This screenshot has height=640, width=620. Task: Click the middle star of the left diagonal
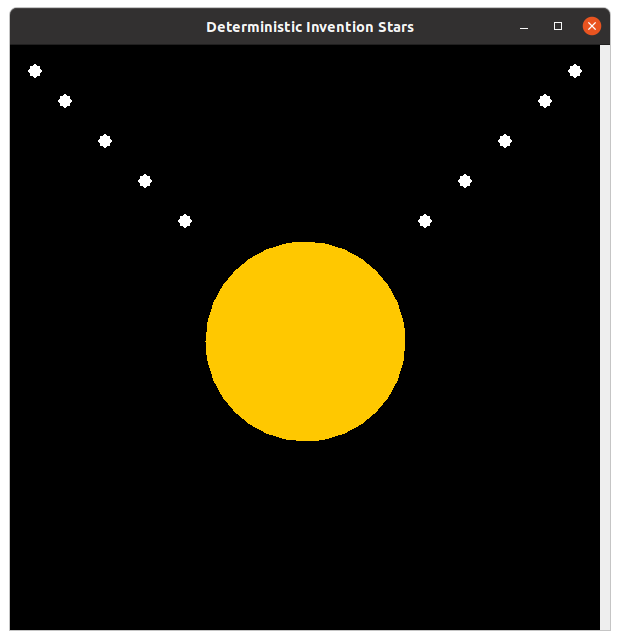pos(105,141)
